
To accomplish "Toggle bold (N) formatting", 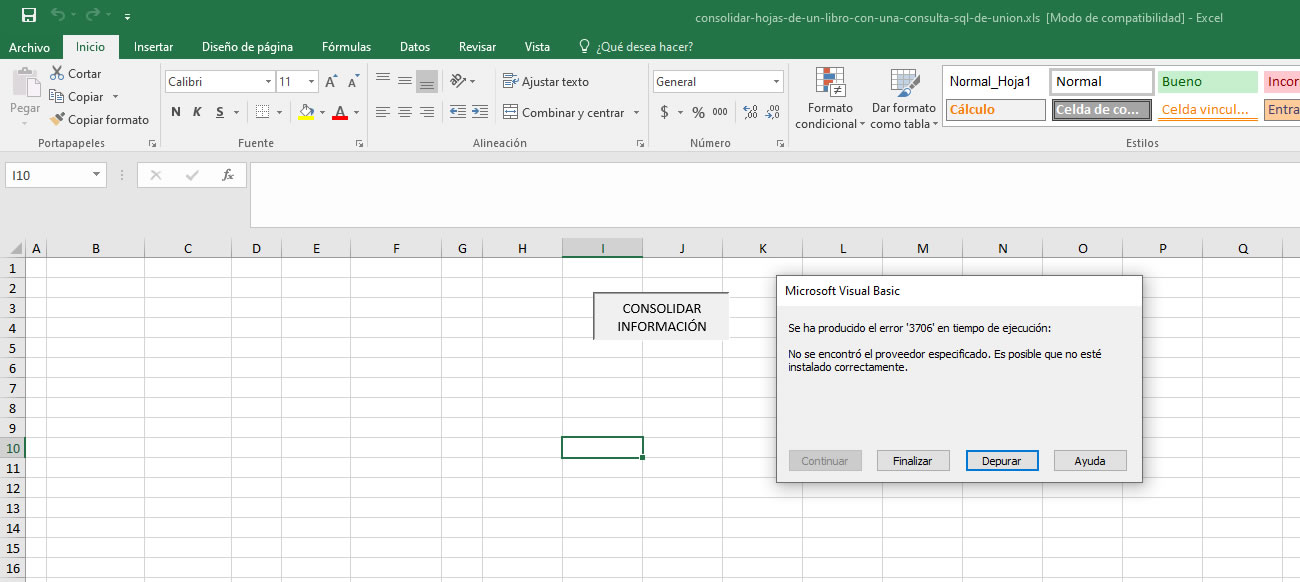I will [176, 113].
